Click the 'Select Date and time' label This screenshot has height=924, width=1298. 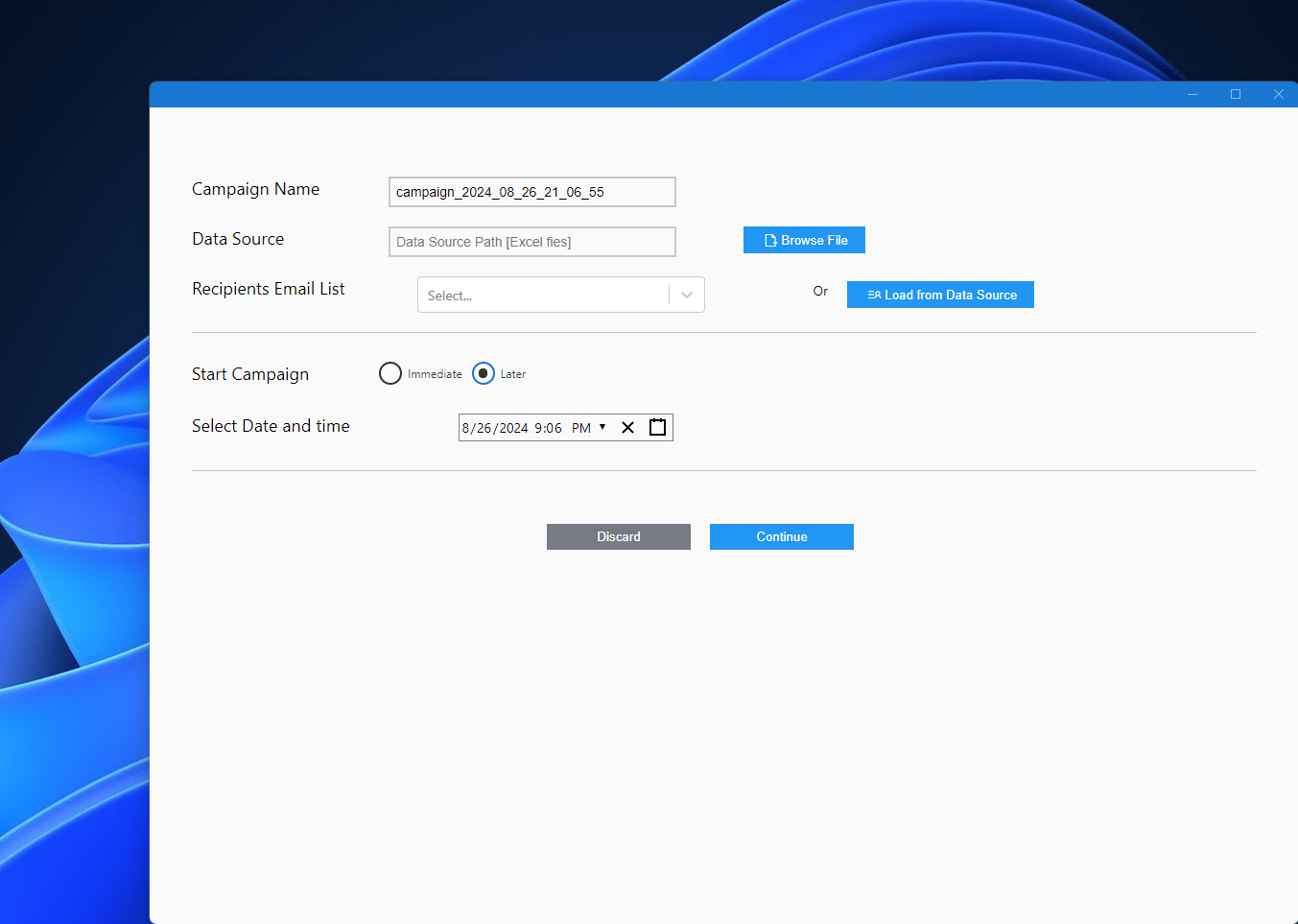tap(271, 426)
